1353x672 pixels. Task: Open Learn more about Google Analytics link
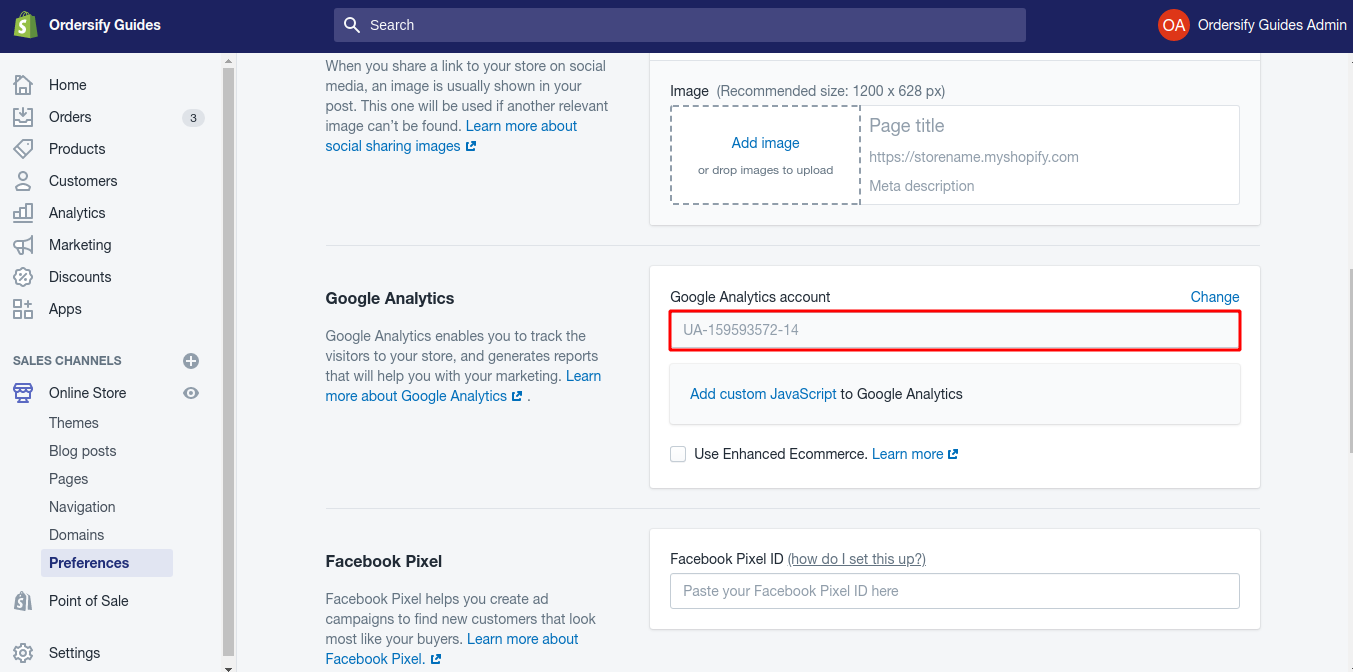click(464, 386)
